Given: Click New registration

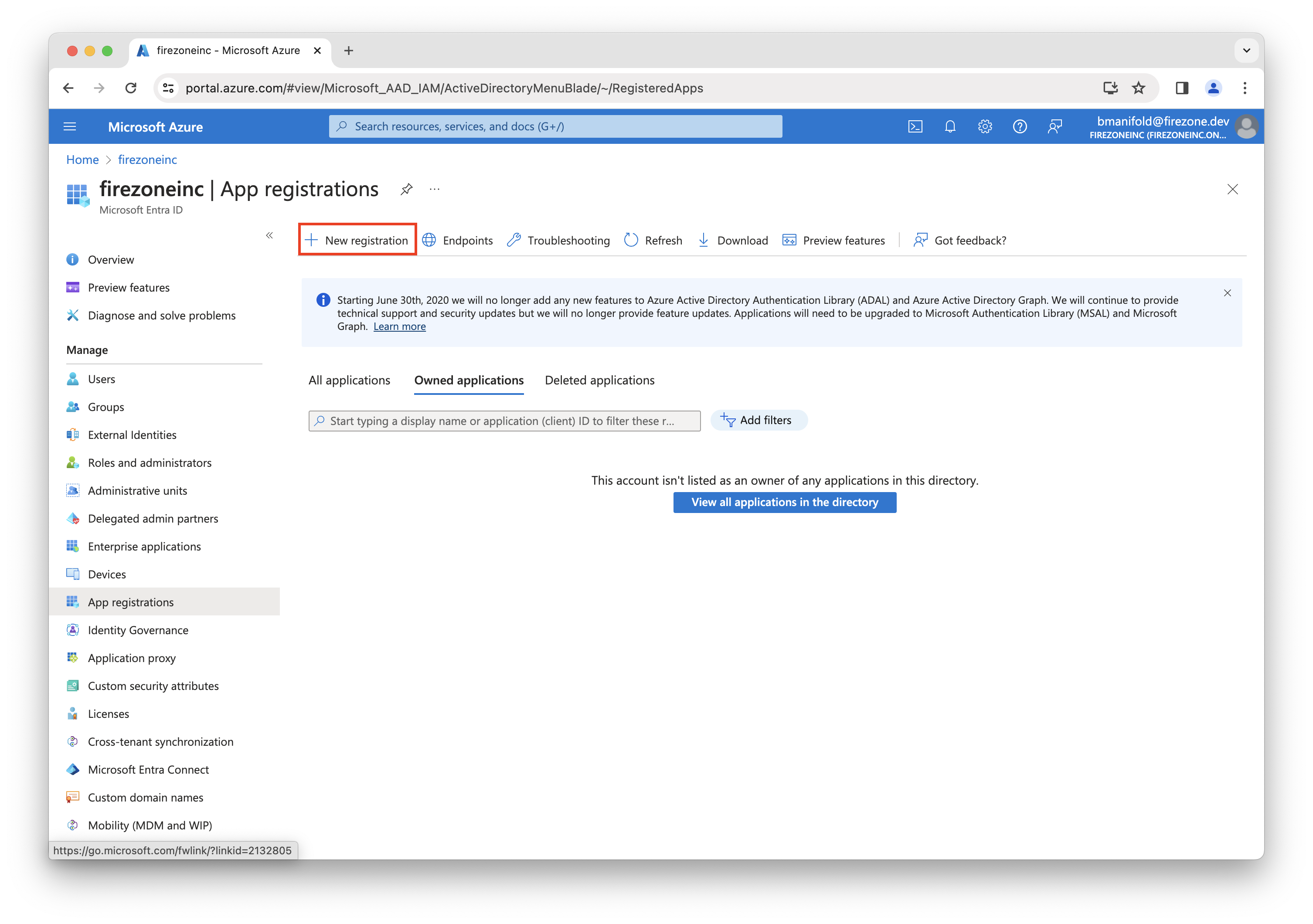Looking at the screenshot, I should (x=357, y=240).
